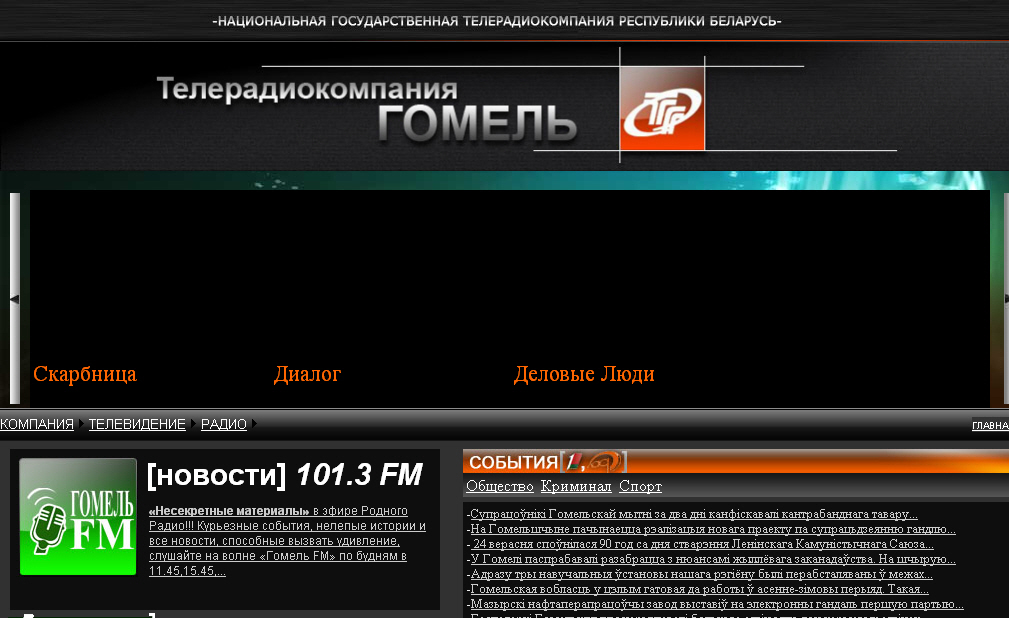Expand the ТЕЛЕВИДЕНИЕ menu
Image resolution: width=1009 pixels, height=618 pixels.
click(x=137, y=424)
